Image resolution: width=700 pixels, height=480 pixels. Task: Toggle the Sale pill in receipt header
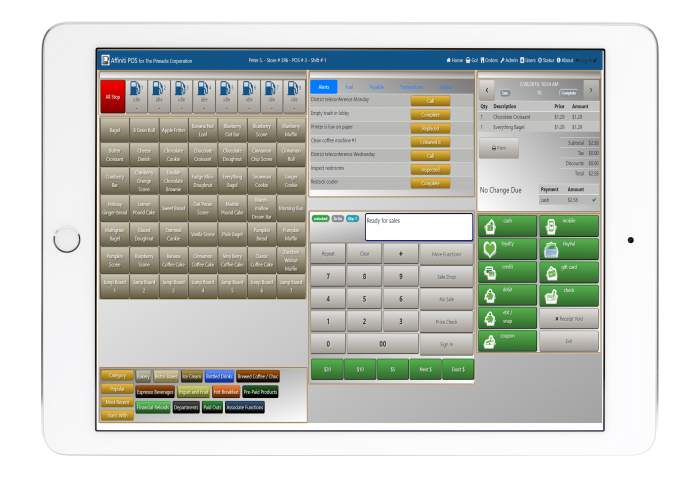click(506, 92)
